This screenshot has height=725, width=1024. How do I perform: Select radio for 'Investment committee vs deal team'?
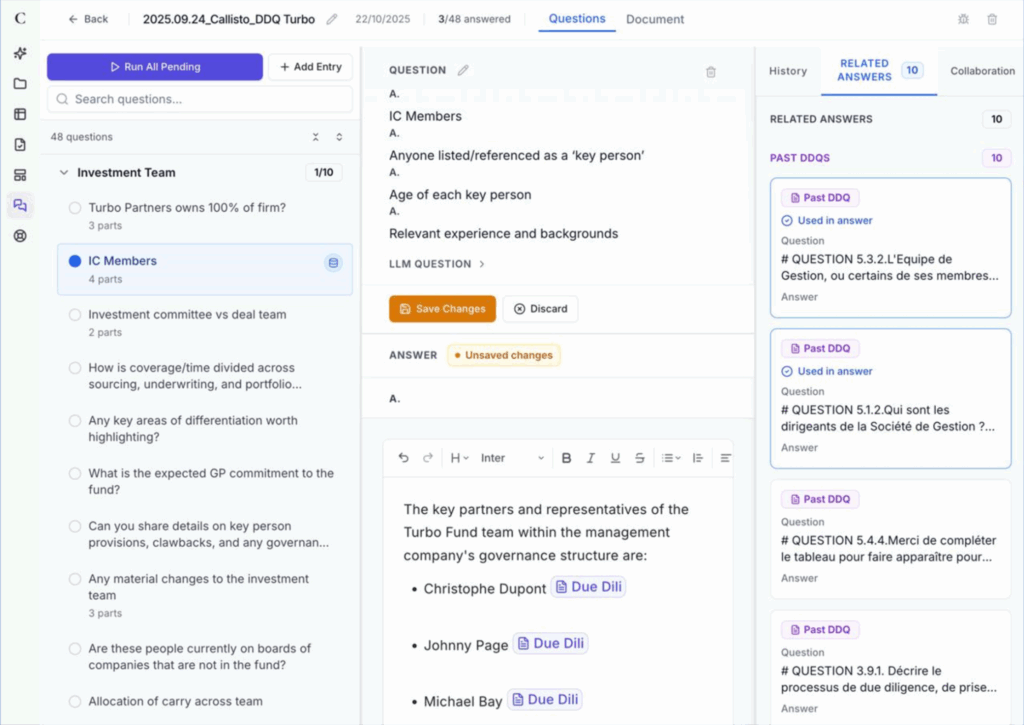75,315
